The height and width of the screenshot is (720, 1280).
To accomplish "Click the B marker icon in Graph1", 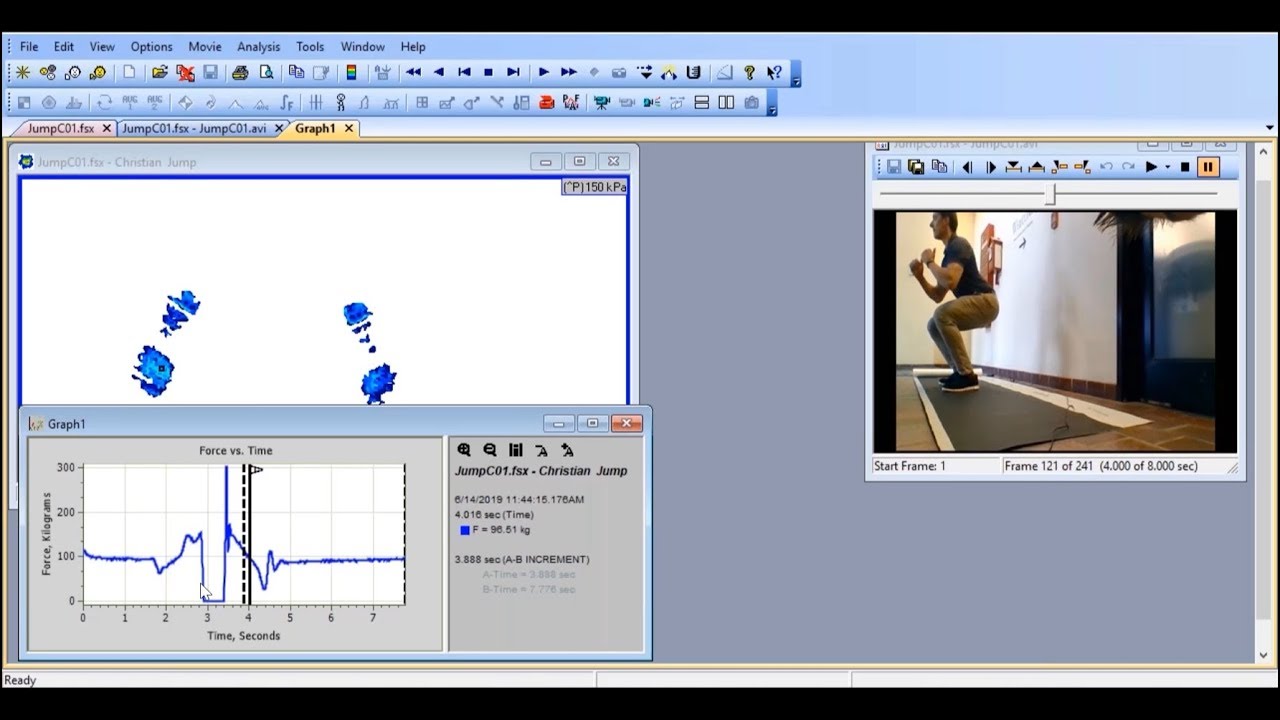I will 567,451.
